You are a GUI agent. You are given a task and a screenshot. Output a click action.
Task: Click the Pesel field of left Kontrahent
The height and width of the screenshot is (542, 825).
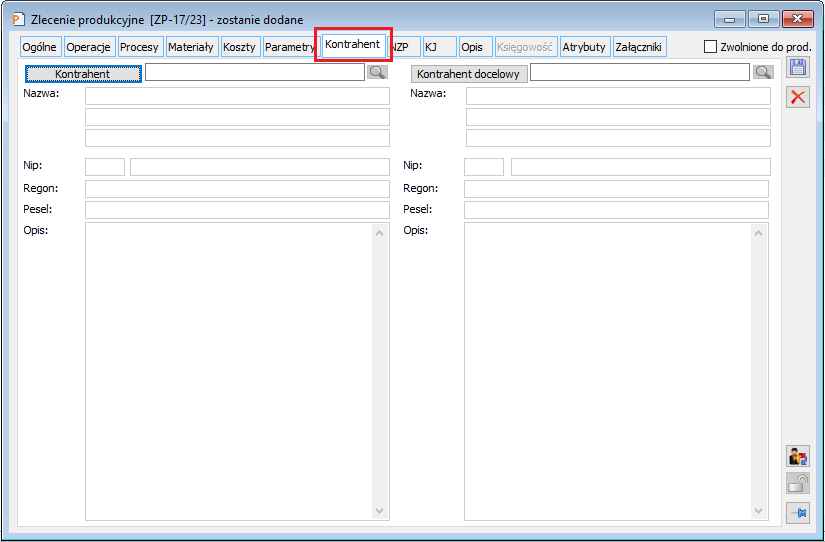point(237,210)
